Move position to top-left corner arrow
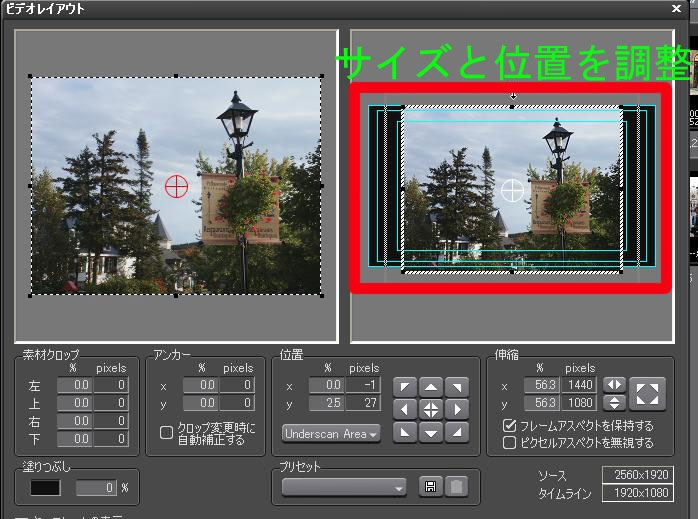Viewport: 698px width, 519px height. [405, 387]
